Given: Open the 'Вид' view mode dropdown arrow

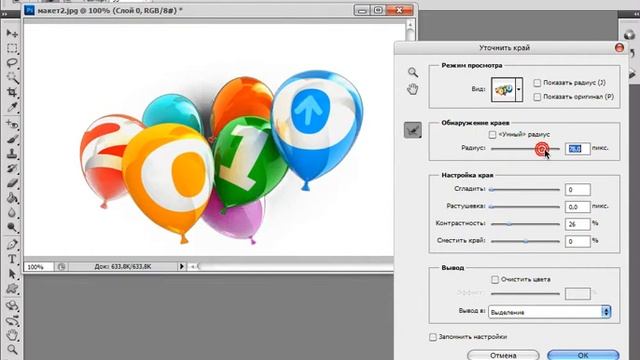Looking at the screenshot, I should [x=519, y=89].
